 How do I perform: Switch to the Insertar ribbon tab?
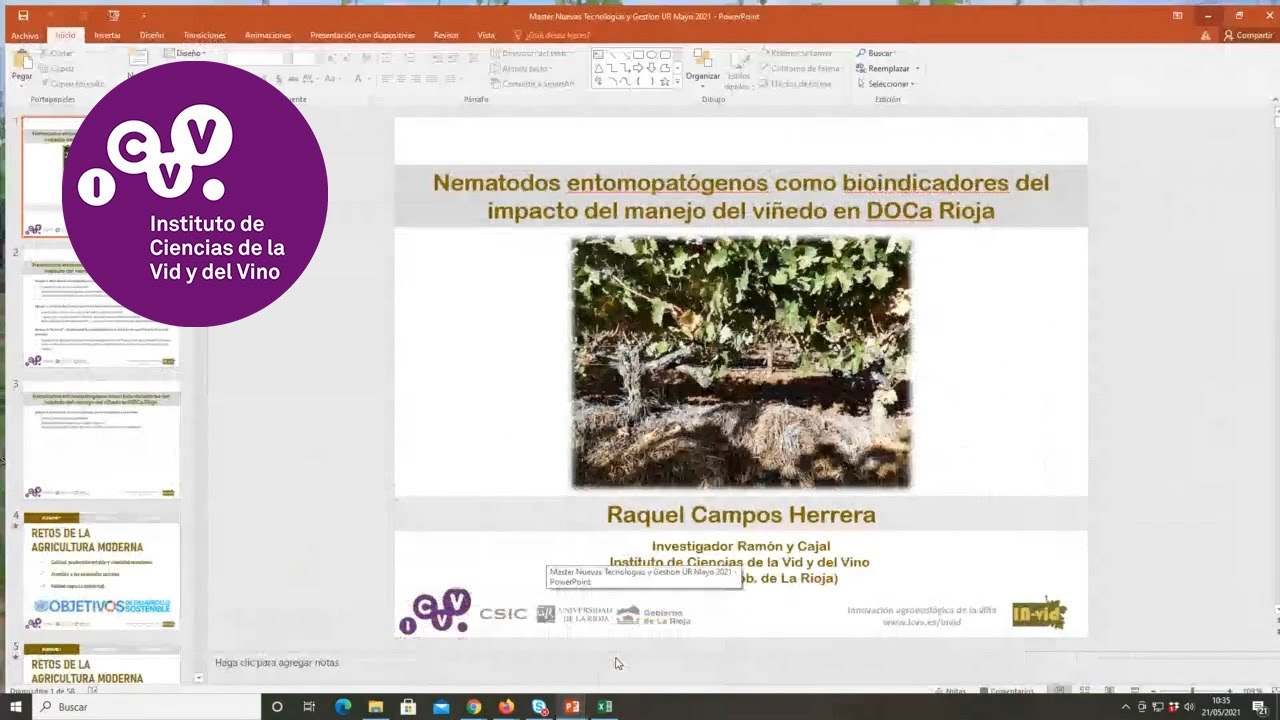click(x=107, y=35)
